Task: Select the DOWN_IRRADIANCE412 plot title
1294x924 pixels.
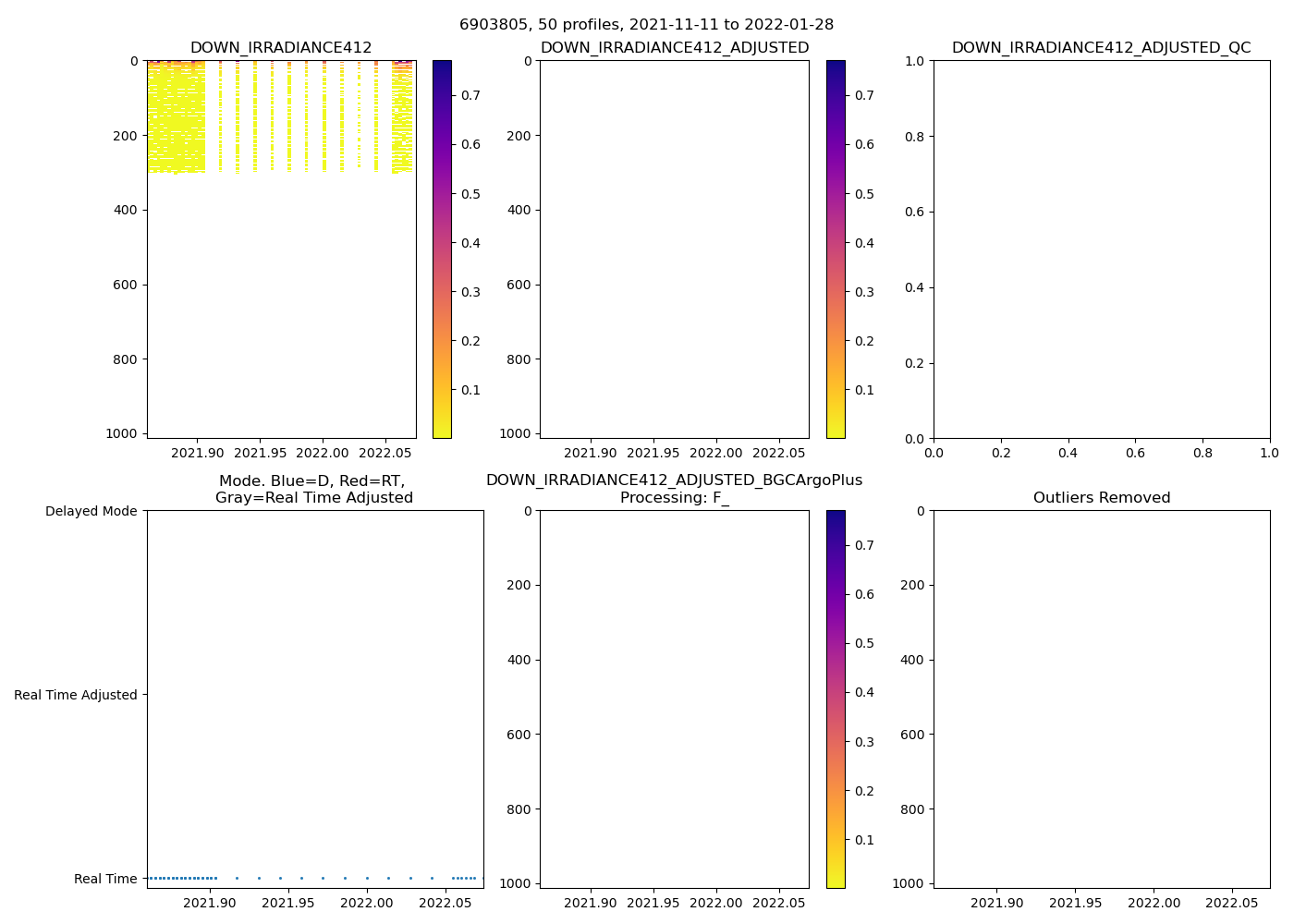Action: [281, 48]
